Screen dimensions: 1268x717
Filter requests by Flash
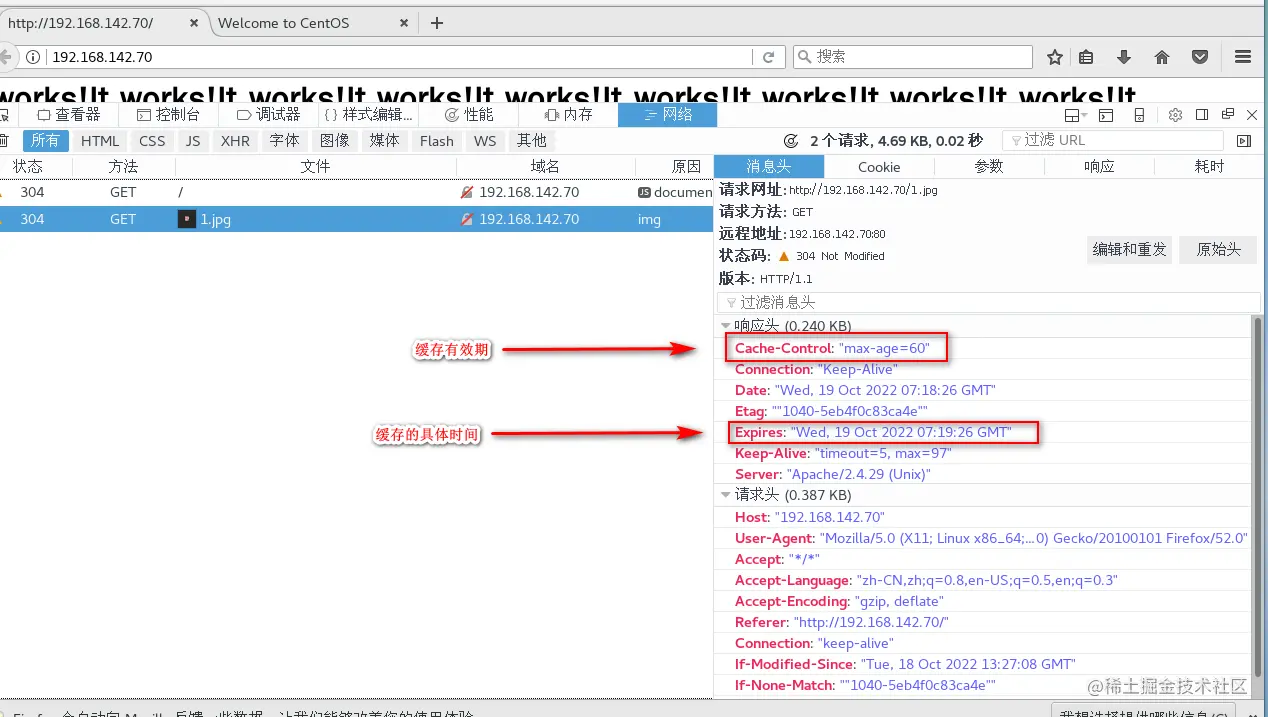pos(437,141)
